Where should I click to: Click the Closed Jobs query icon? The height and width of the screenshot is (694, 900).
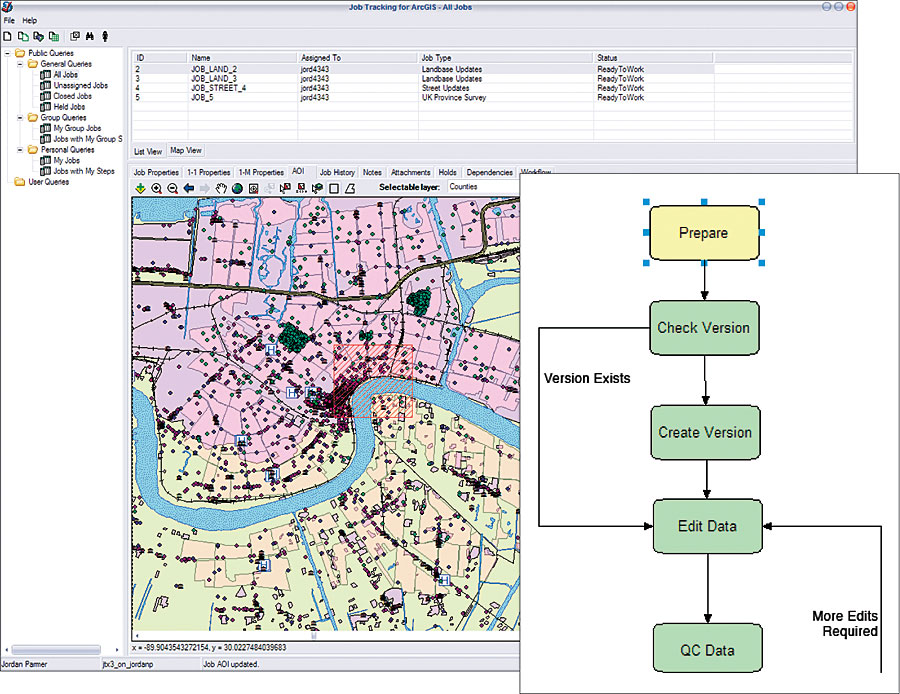tap(45, 96)
